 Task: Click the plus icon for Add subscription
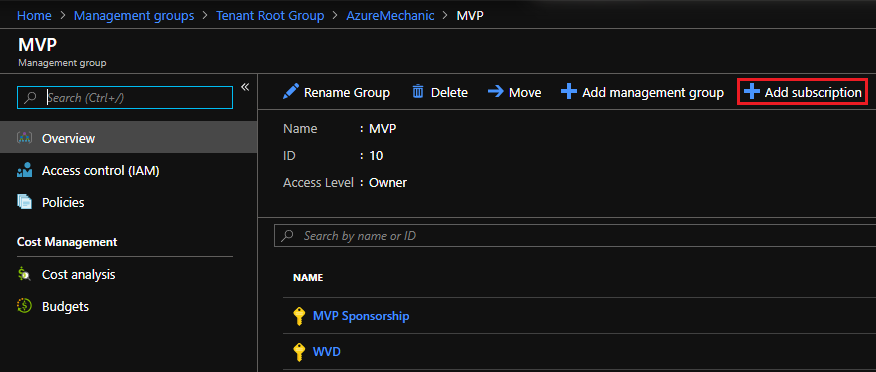(x=752, y=92)
